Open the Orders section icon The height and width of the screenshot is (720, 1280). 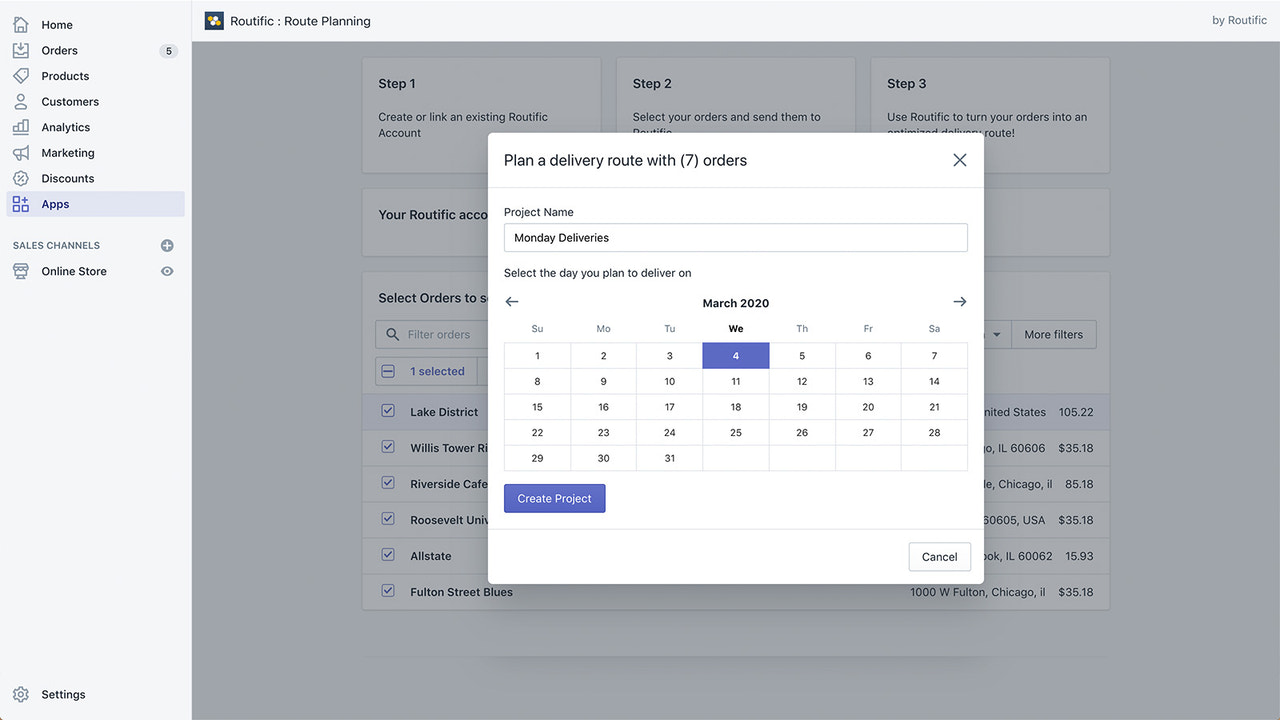click(21, 50)
